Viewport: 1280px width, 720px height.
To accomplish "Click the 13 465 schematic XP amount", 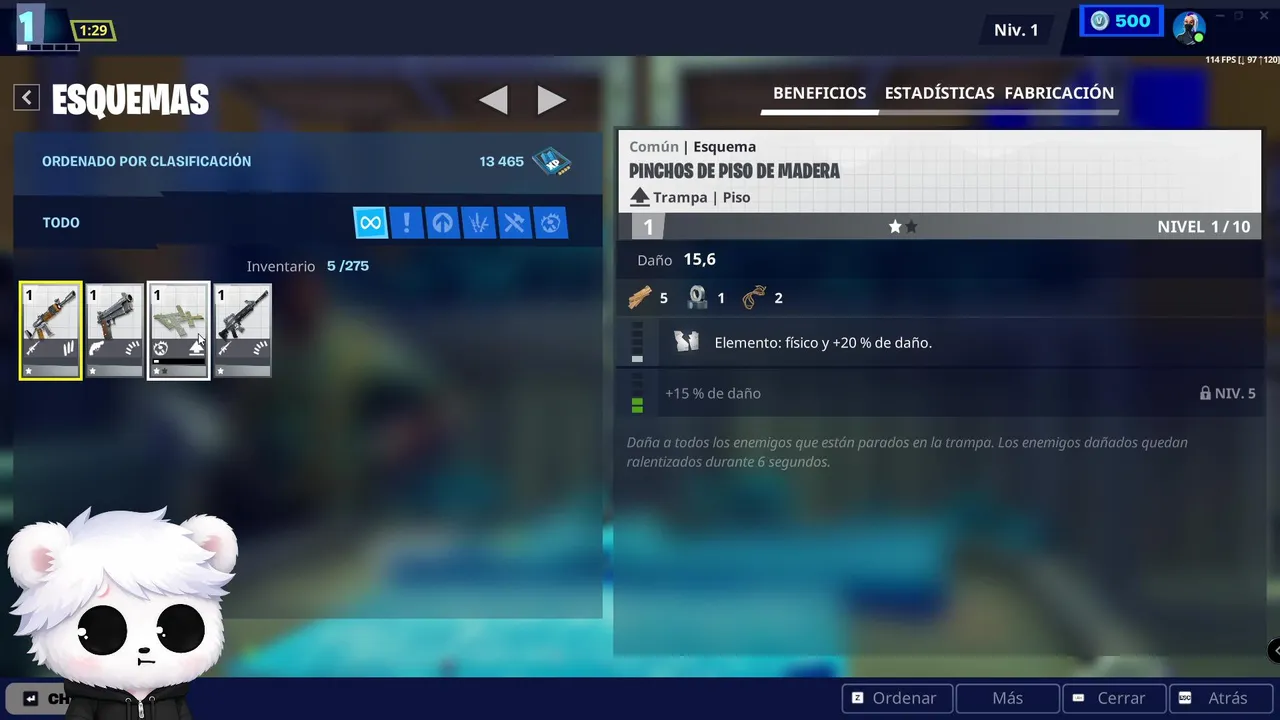I will point(501,161).
